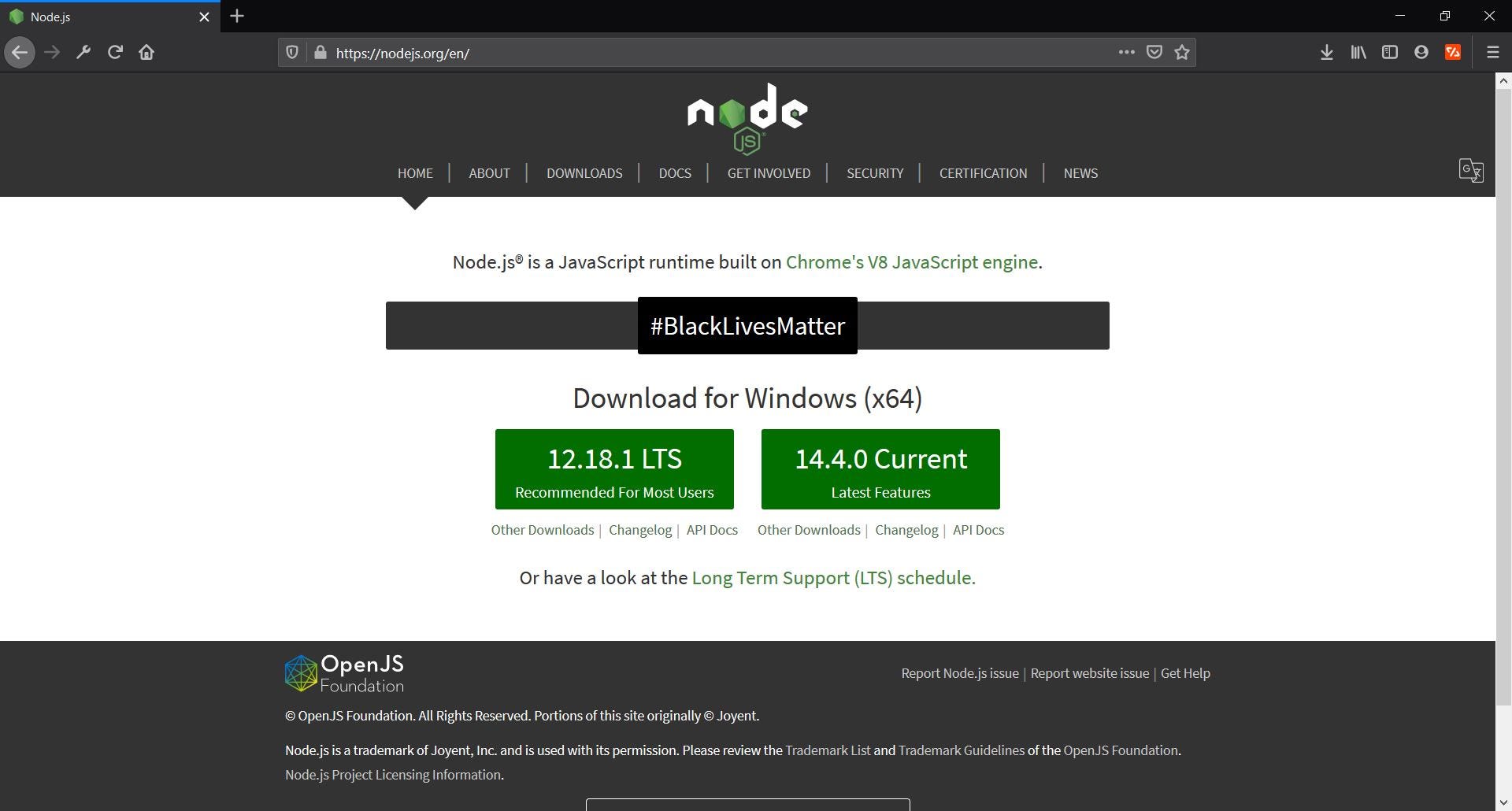Open the Firefox account icon
Image resolution: width=1512 pixels, height=811 pixels.
[1421, 52]
